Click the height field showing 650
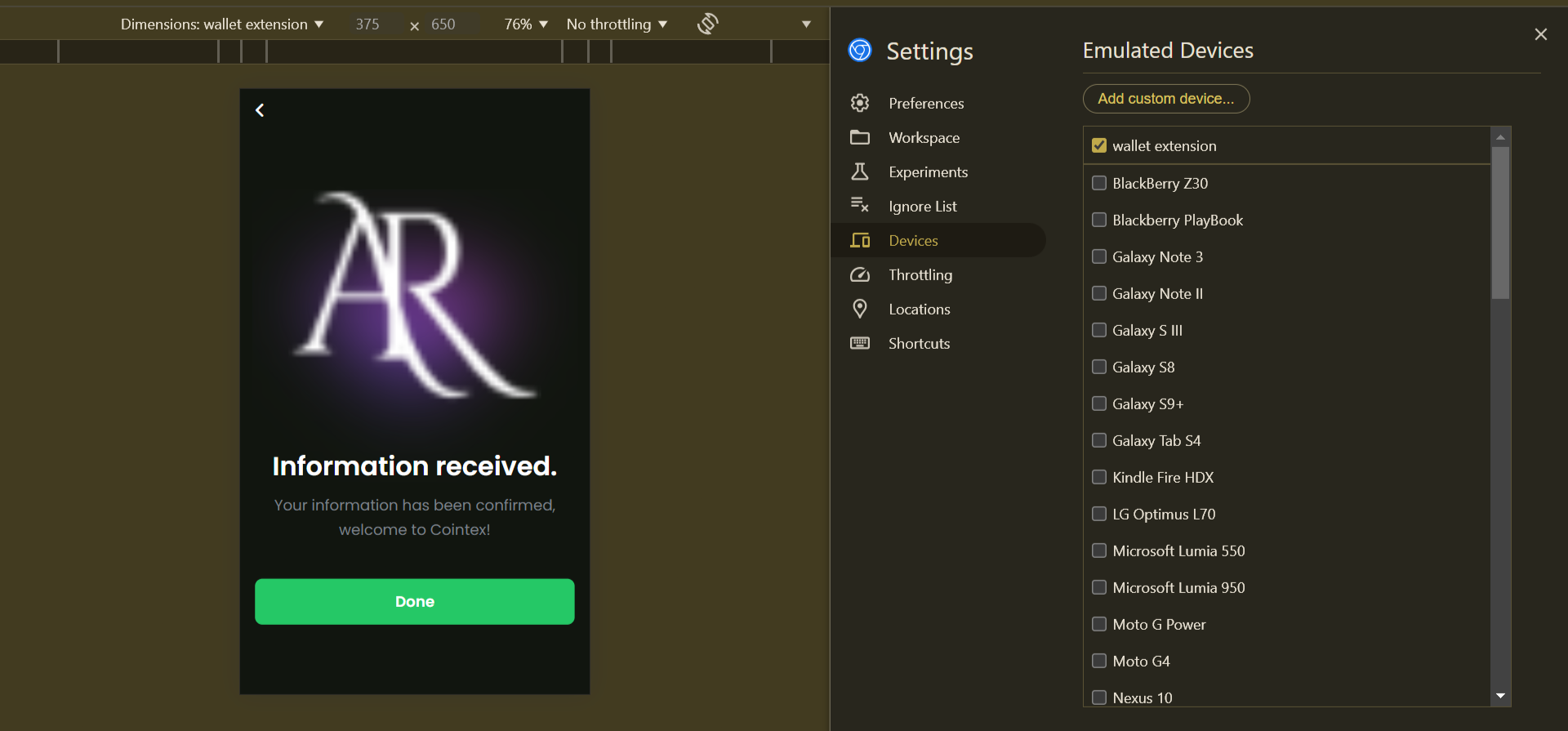This screenshot has height=731, width=1568. (x=450, y=25)
